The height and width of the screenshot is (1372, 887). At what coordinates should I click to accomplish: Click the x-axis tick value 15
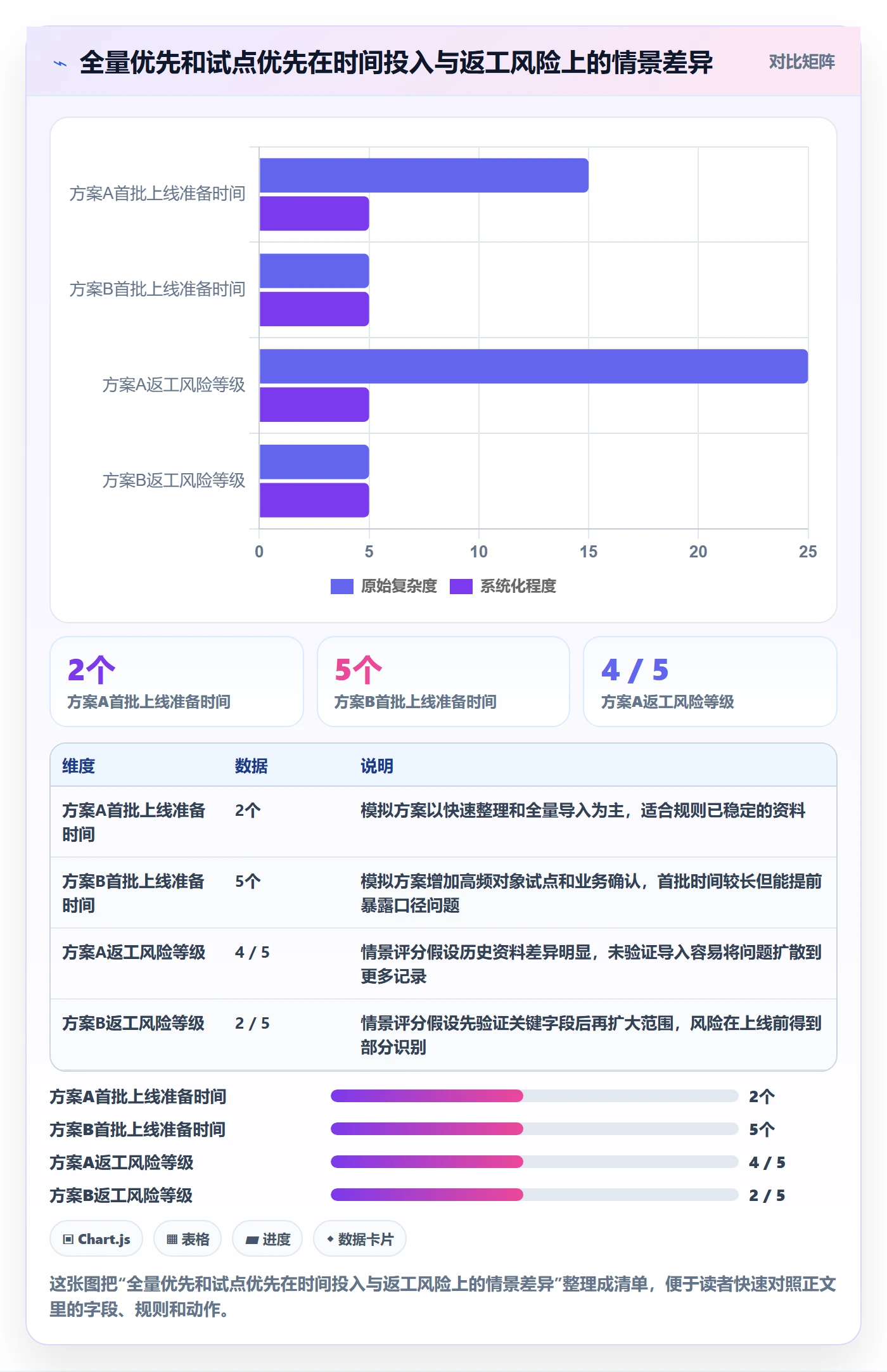point(588,552)
